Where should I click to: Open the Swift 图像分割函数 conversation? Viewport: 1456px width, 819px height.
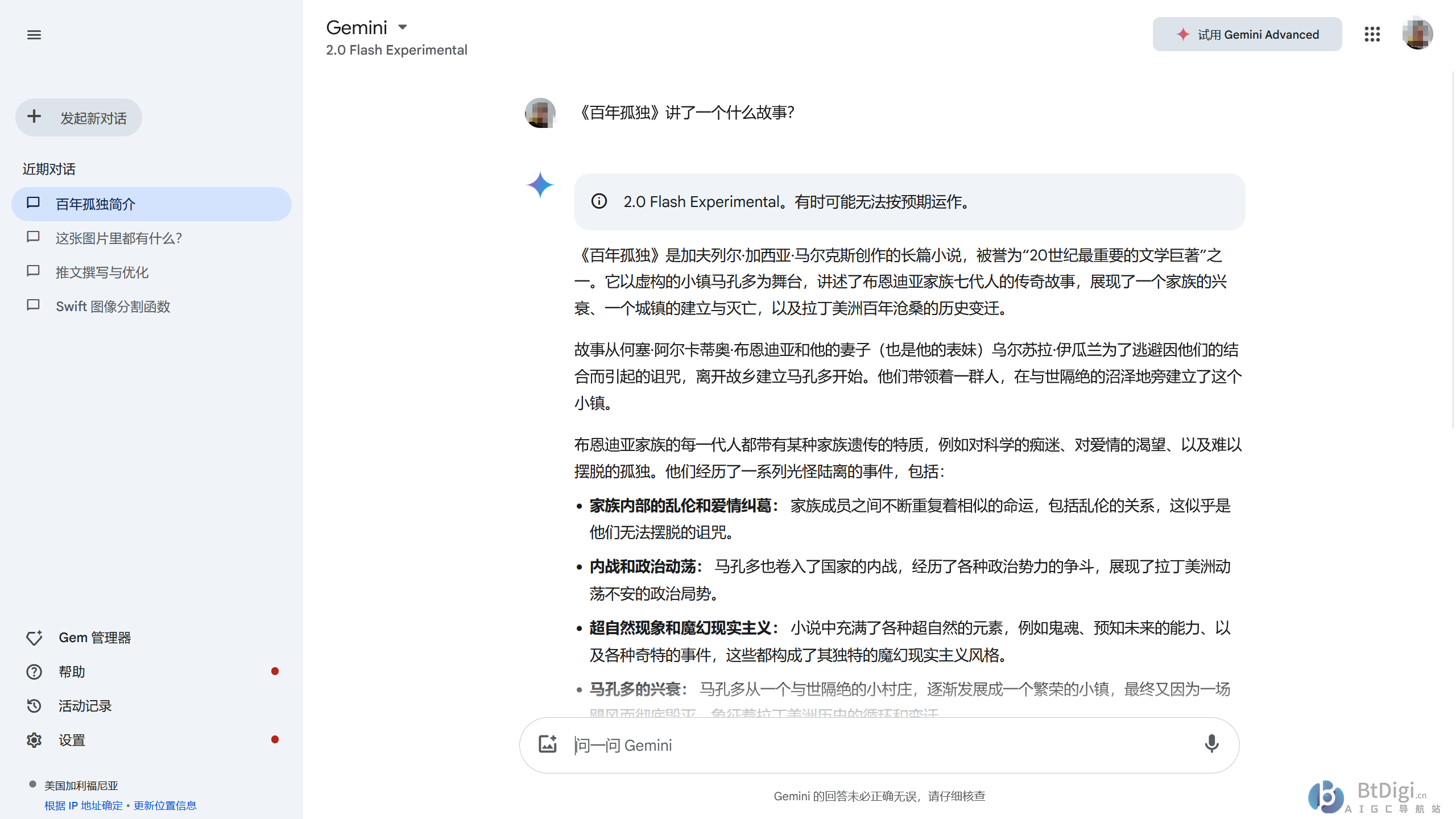tap(151, 307)
